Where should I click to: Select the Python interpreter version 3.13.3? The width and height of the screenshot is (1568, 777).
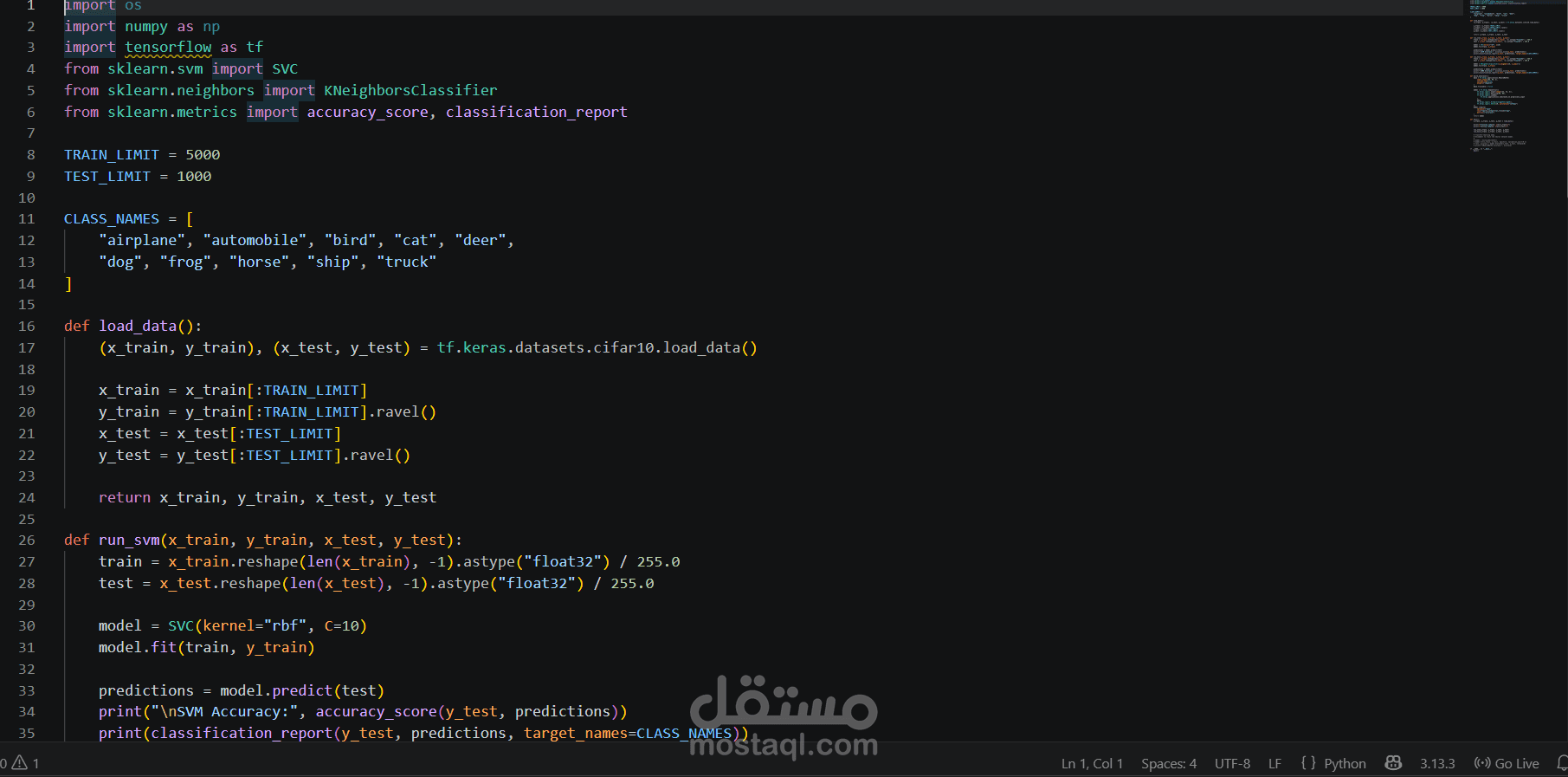[x=1437, y=763]
